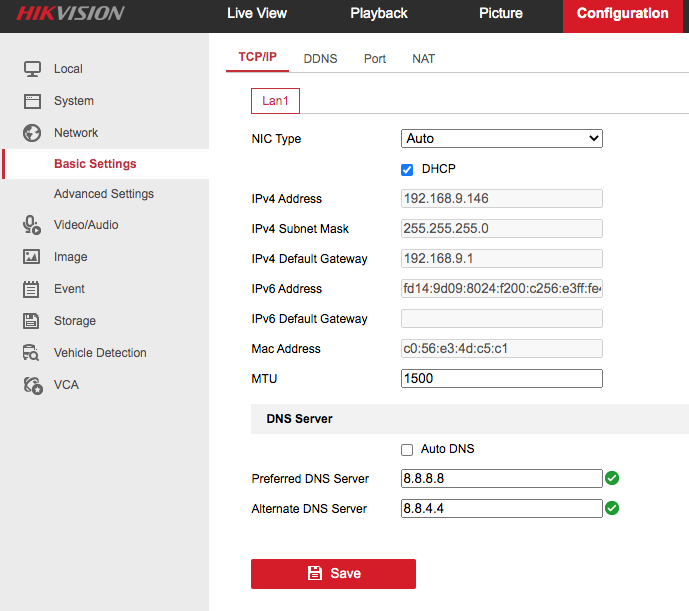Click the VCA icon in sidebar
The height and width of the screenshot is (611, 689).
click(32, 385)
